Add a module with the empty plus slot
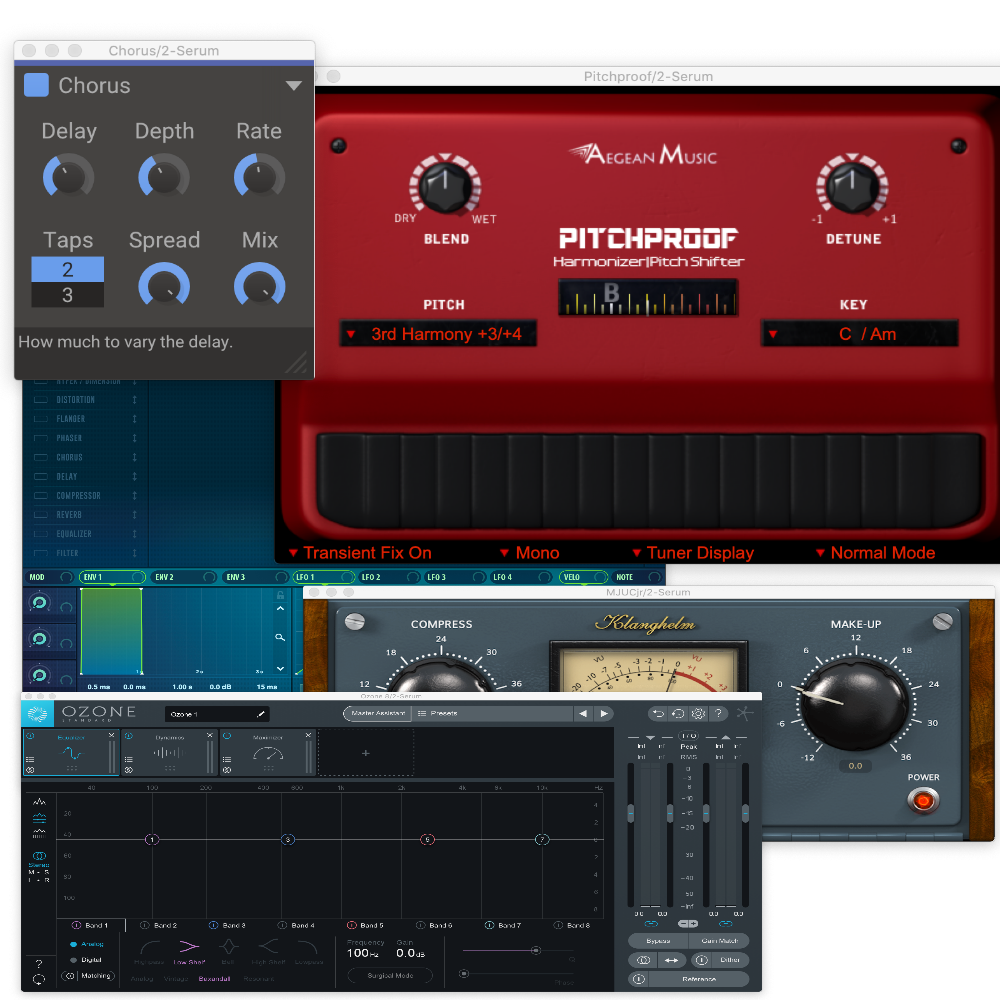This screenshot has height=1000, width=1000. (365, 753)
